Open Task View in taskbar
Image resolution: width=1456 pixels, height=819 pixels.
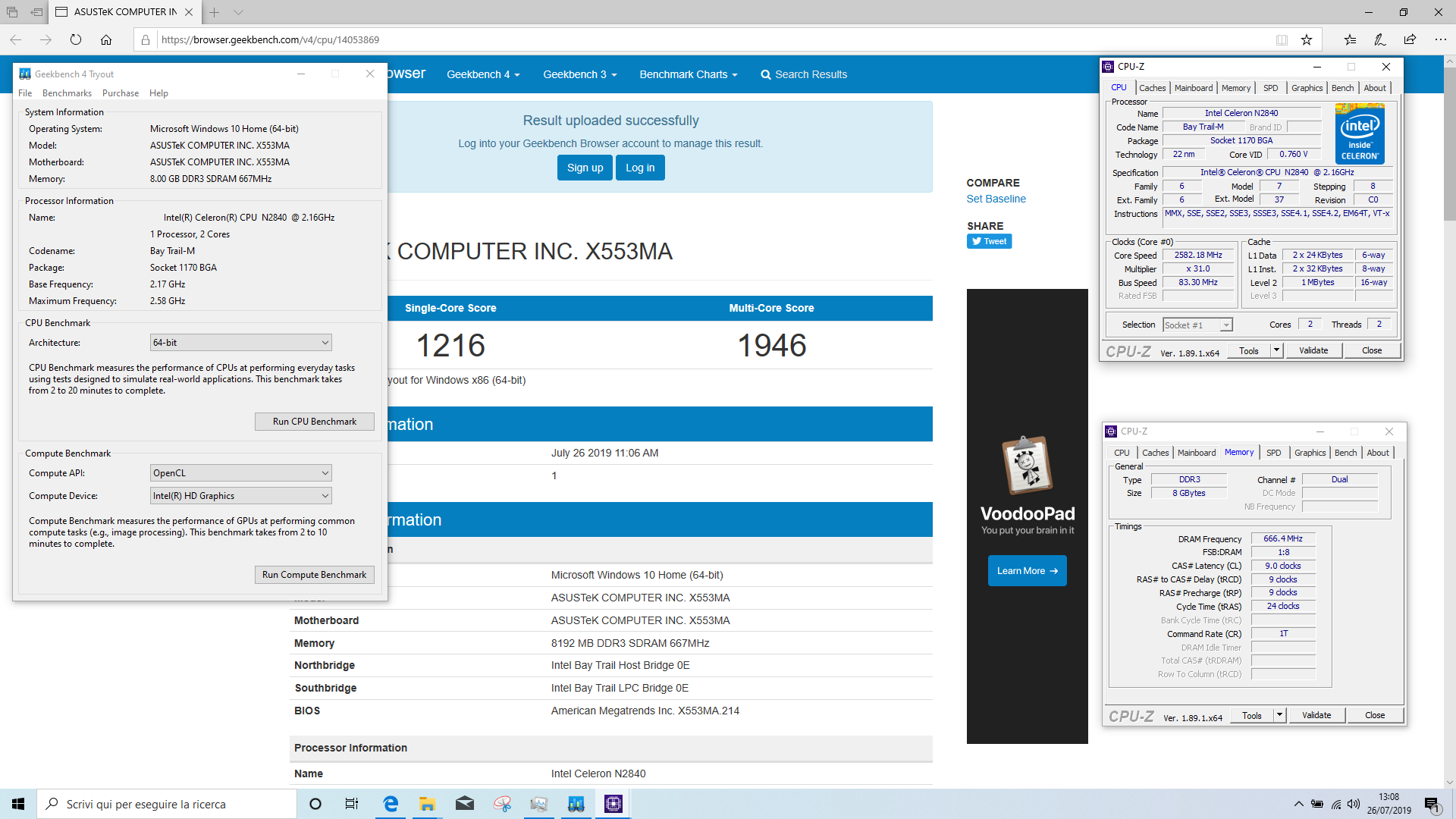[352, 804]
